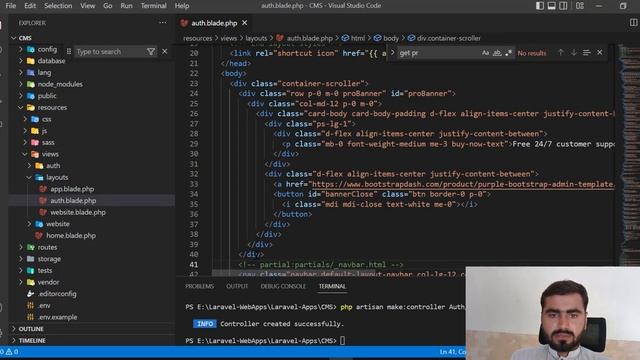Split the editor right
The image size is (640, 360).
point(633,23)
